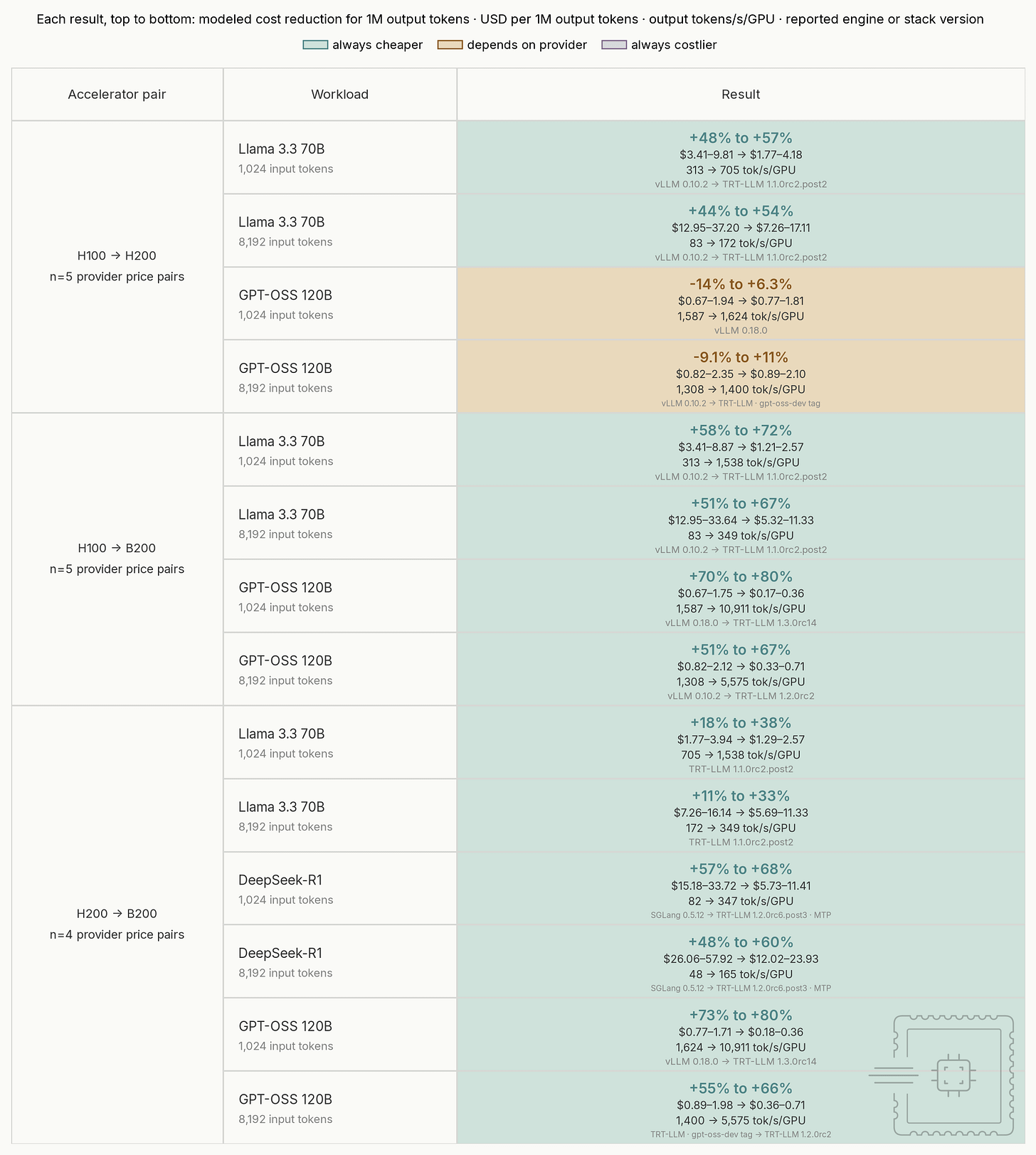Click the '+70% to +80%' result cell
Screen dimensions: 1036x1155
741,596
